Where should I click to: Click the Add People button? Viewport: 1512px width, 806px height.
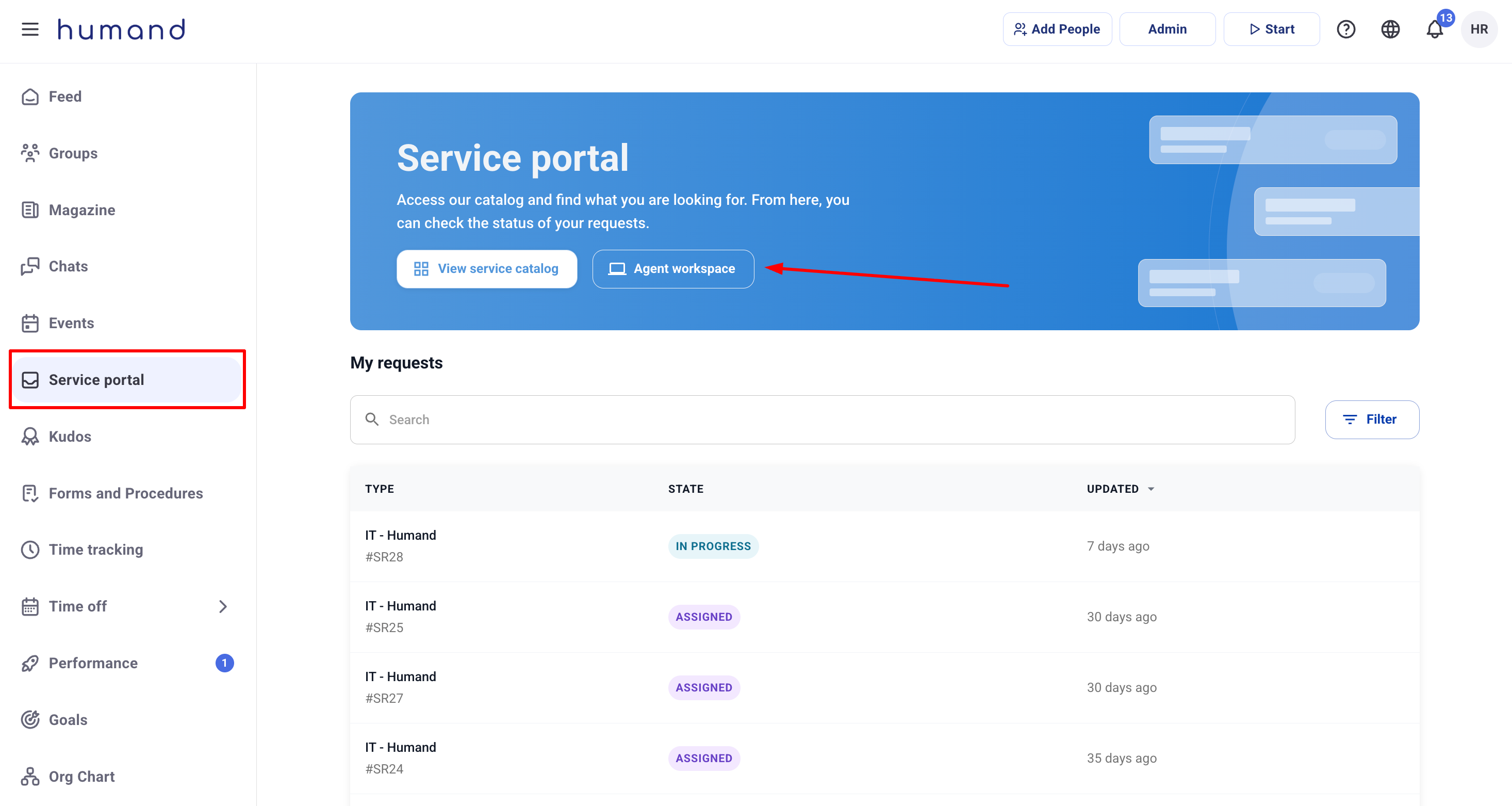coord(1057,29)
